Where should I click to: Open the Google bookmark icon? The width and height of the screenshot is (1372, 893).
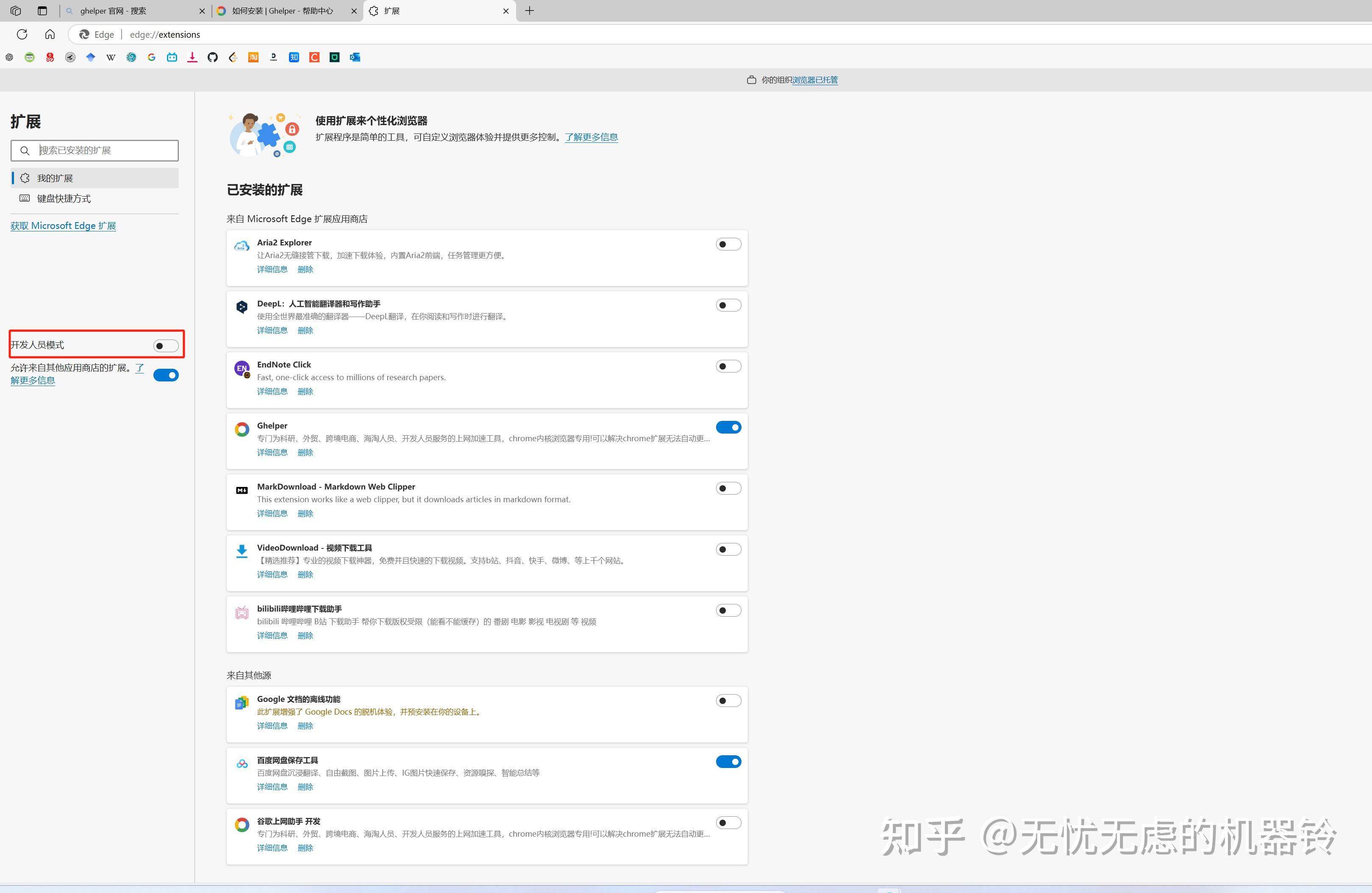point(151,57)
